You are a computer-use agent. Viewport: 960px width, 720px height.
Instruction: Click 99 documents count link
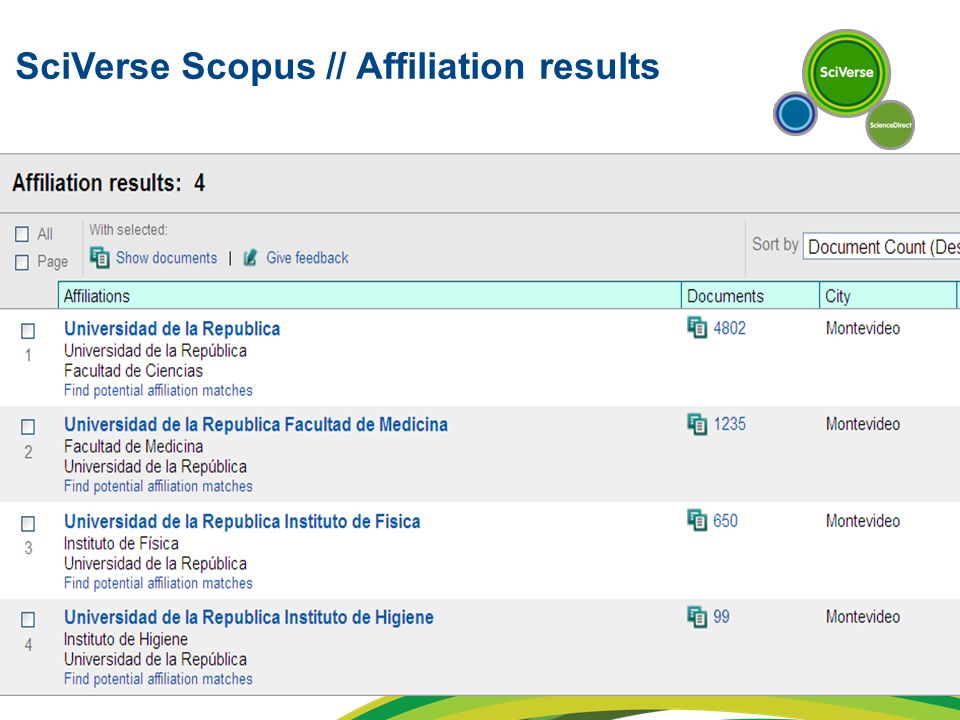point(721,617)
